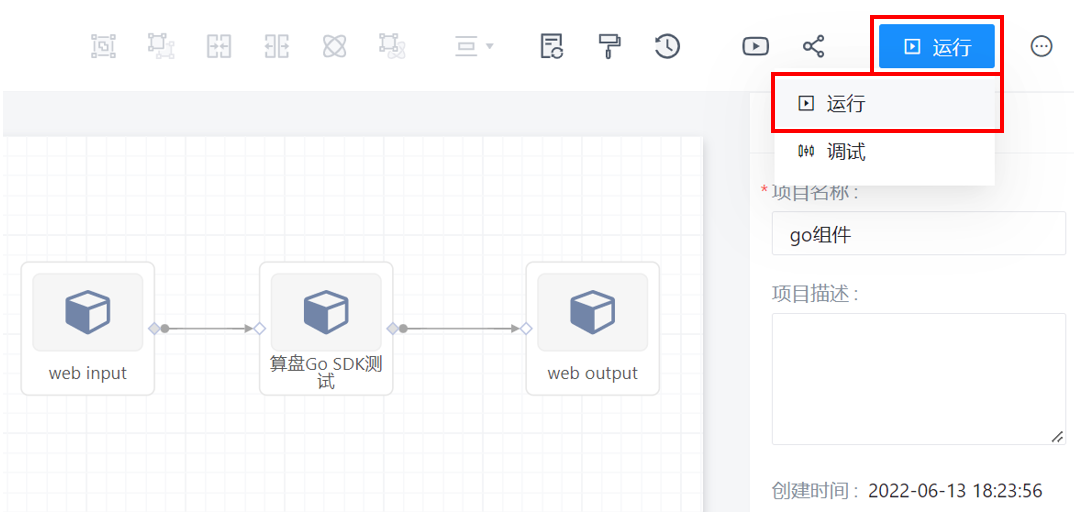
Task: Open the history clock icon
Action: [667, 46]
